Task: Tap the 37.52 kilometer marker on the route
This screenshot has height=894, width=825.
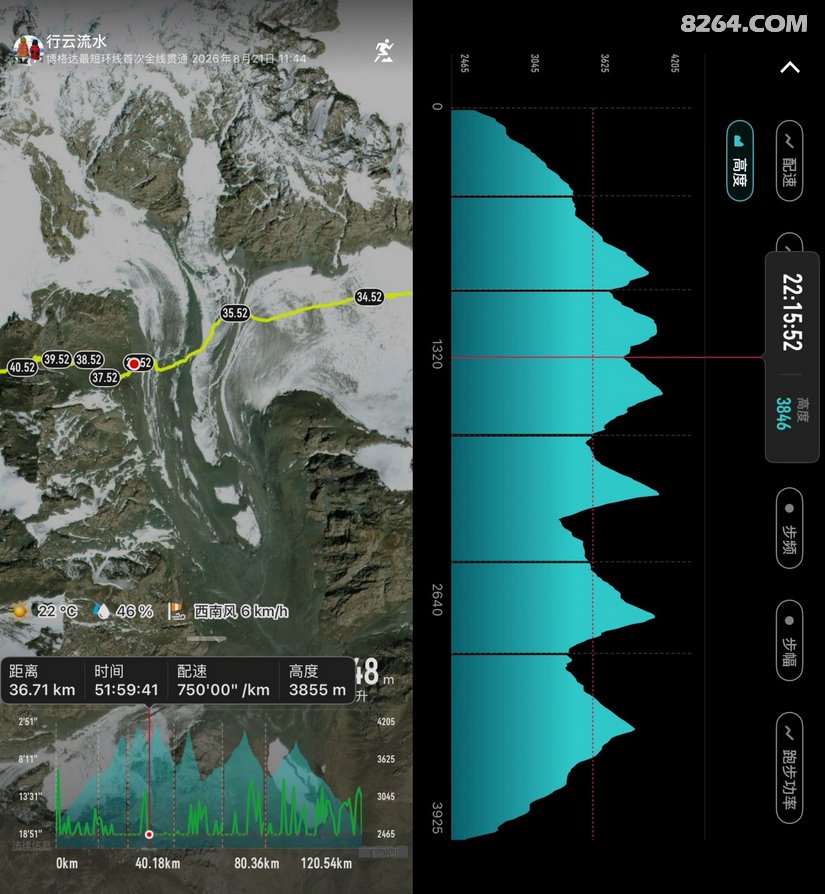Action: coord(104,377)
